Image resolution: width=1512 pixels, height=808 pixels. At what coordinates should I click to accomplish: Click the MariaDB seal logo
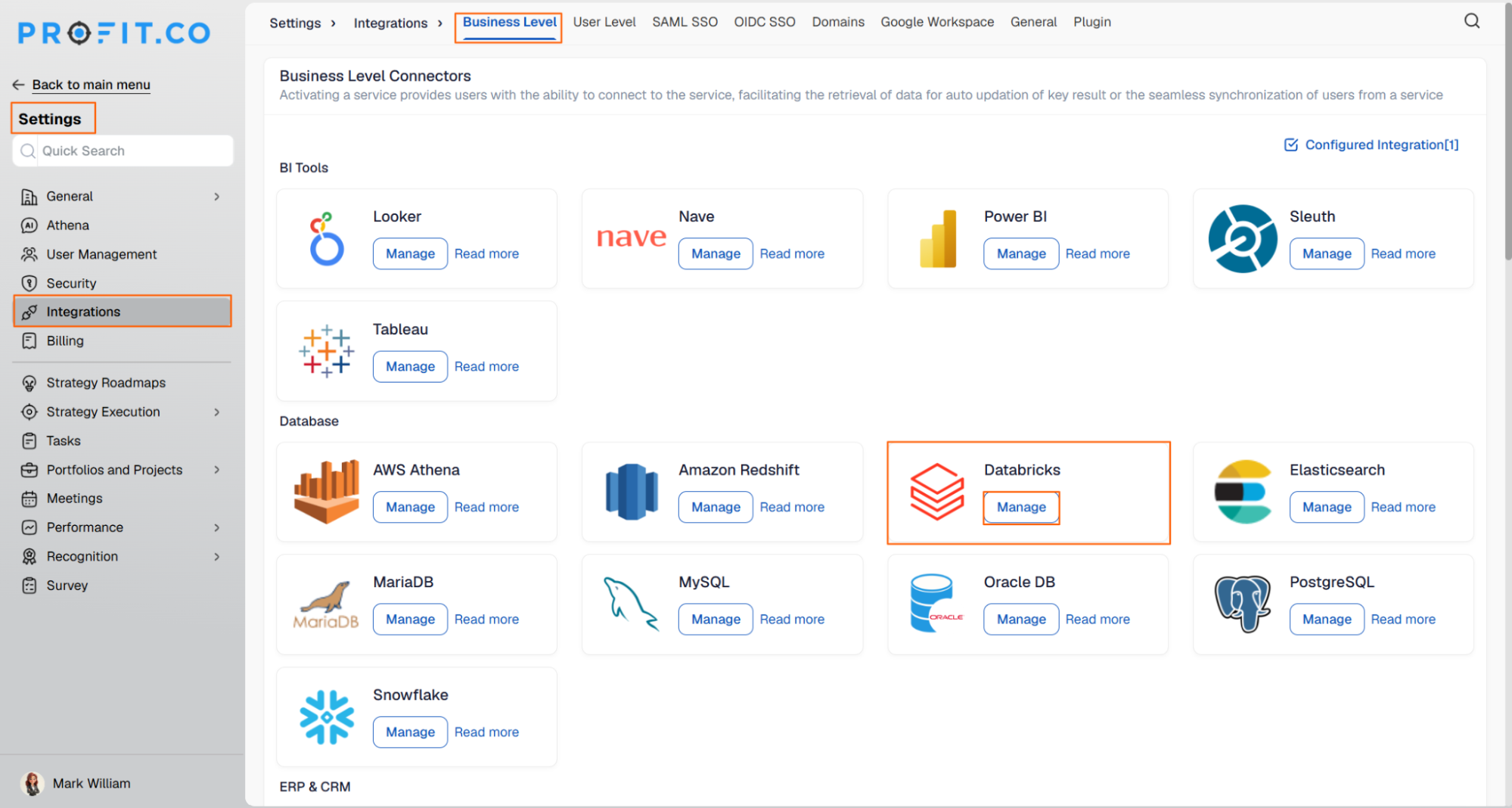coord(326,605)
